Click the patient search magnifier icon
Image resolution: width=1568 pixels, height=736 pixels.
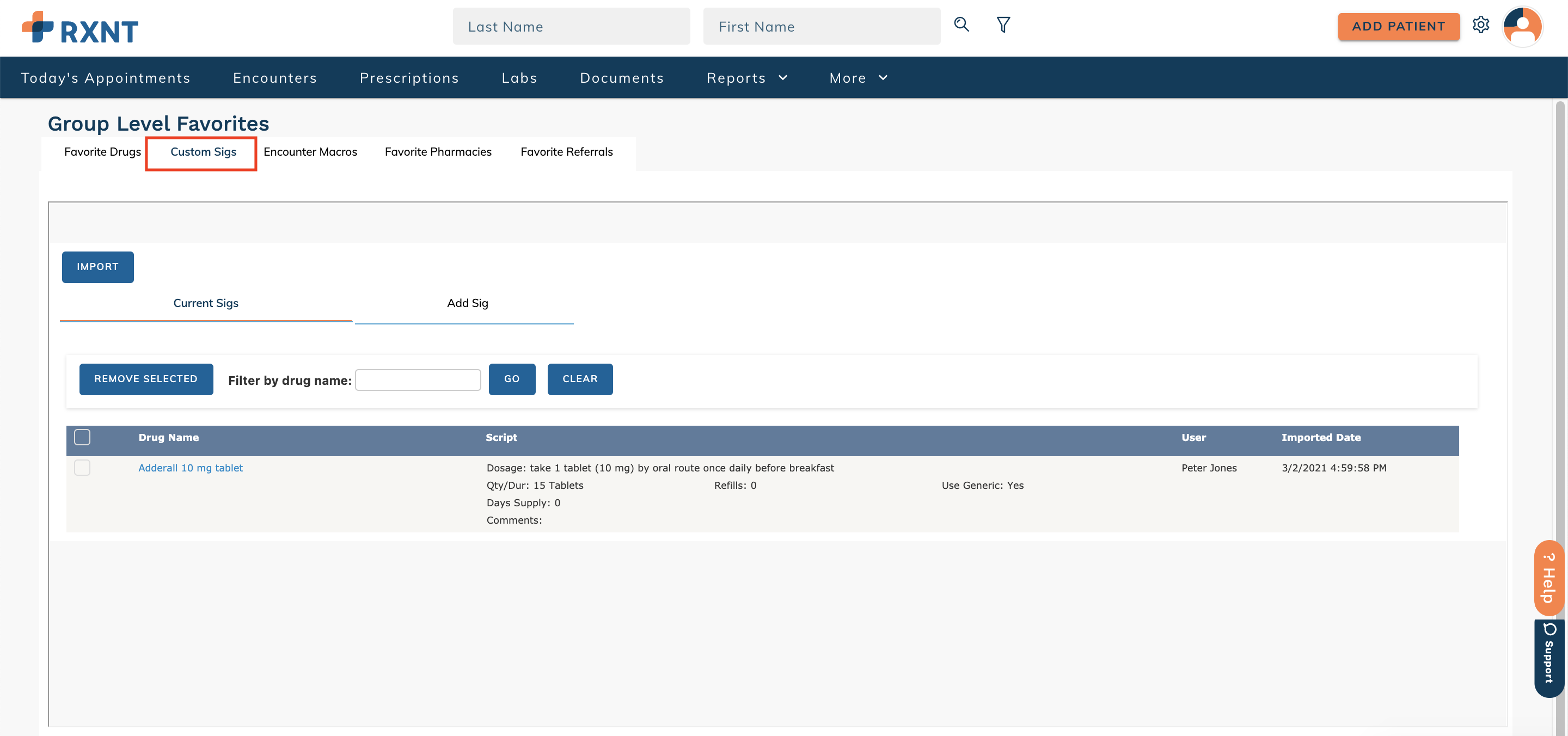pos(961,25)
